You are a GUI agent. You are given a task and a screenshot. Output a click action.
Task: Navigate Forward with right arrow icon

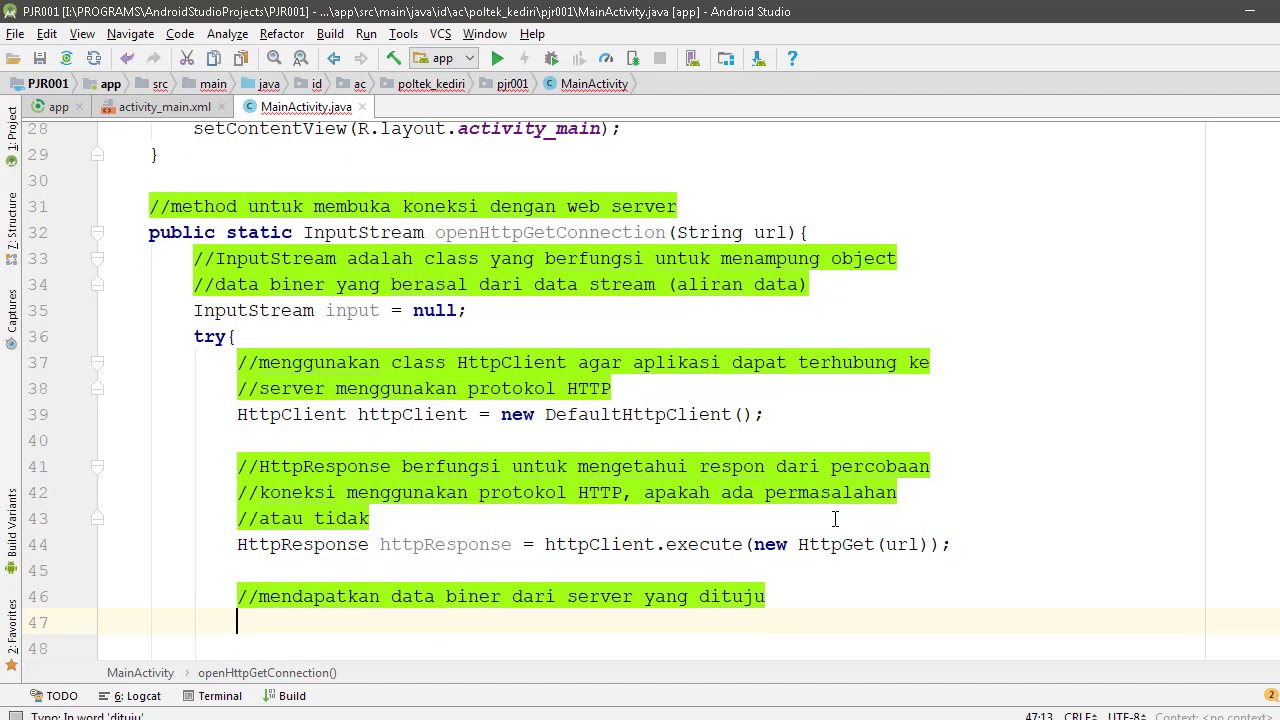[x=360, y=59]
